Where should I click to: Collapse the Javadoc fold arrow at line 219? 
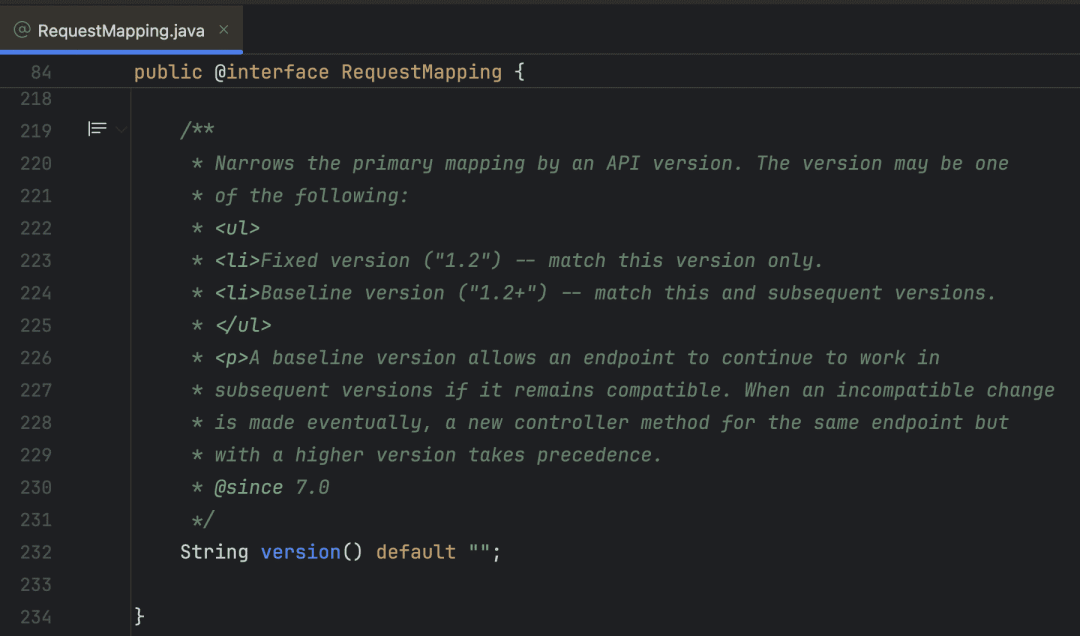coord(121,130)
